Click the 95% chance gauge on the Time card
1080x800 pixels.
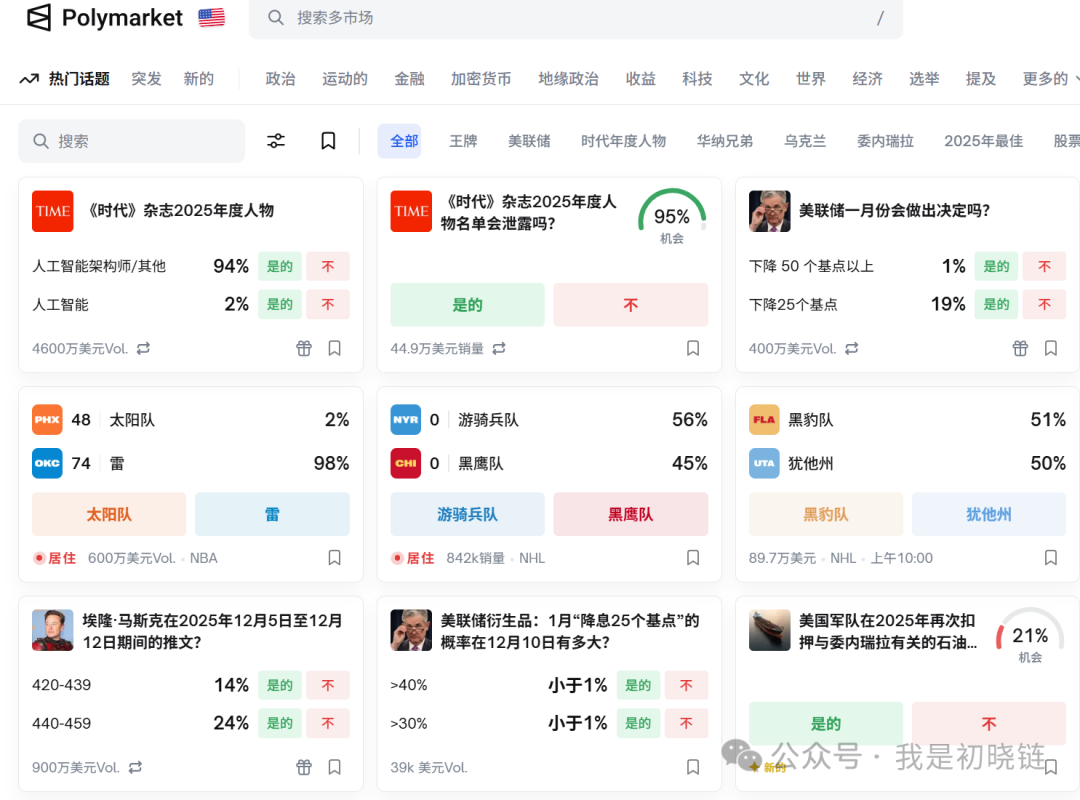coord(673,215)
